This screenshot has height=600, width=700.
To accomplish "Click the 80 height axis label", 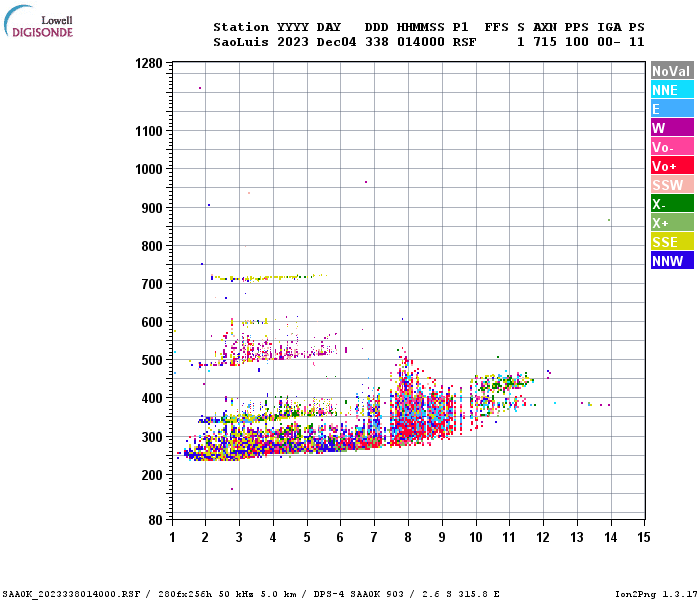I will point(156,520).
